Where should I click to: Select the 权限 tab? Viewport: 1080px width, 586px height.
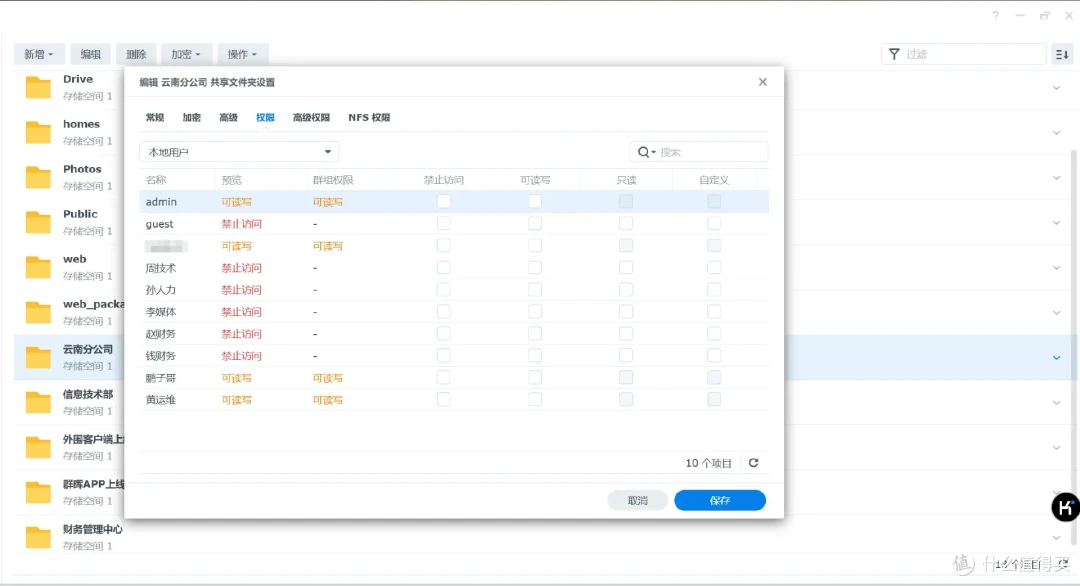click(x=265, y=118)
